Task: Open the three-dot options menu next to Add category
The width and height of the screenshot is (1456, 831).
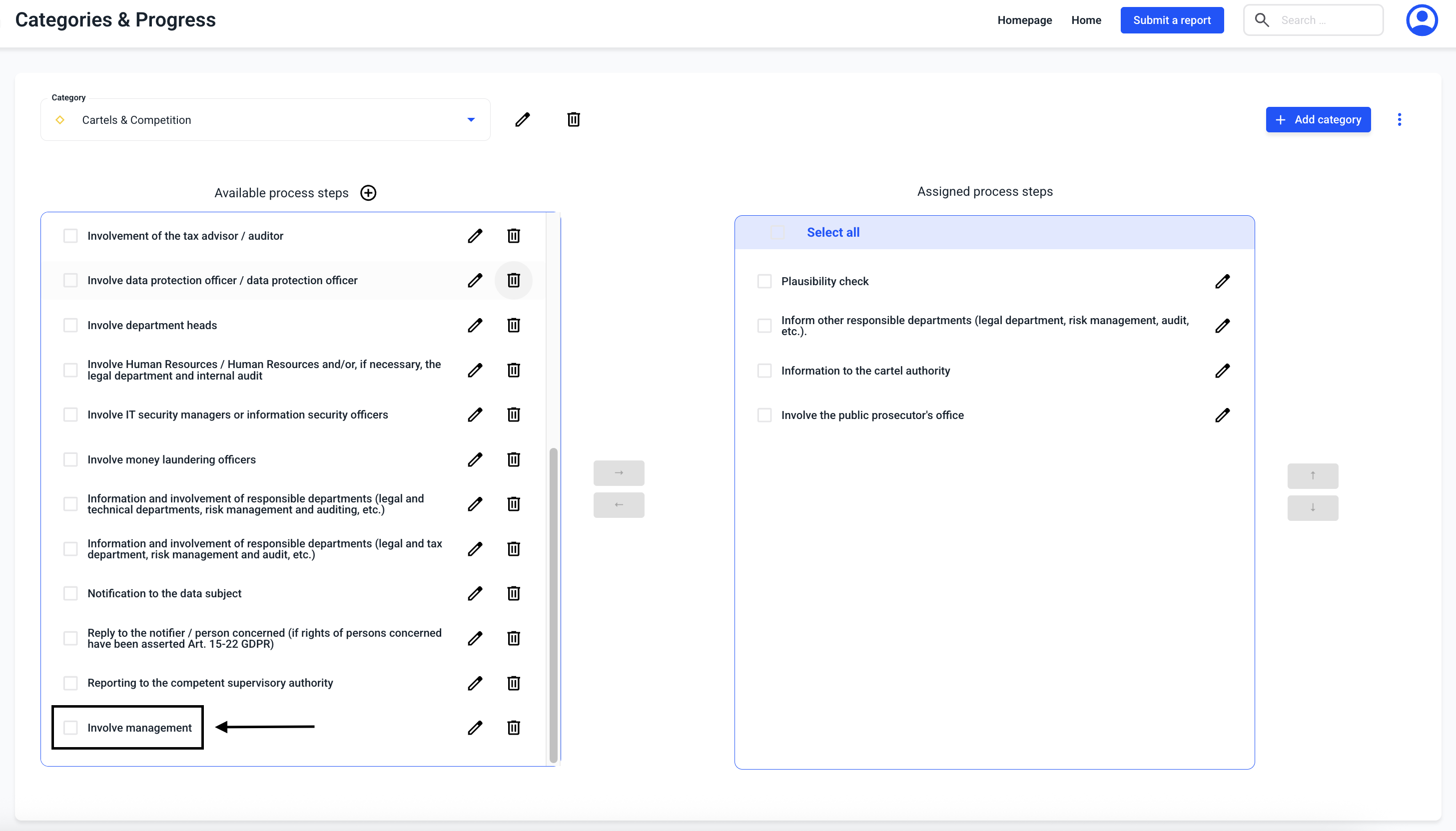Action: (x=1399, y=119)
